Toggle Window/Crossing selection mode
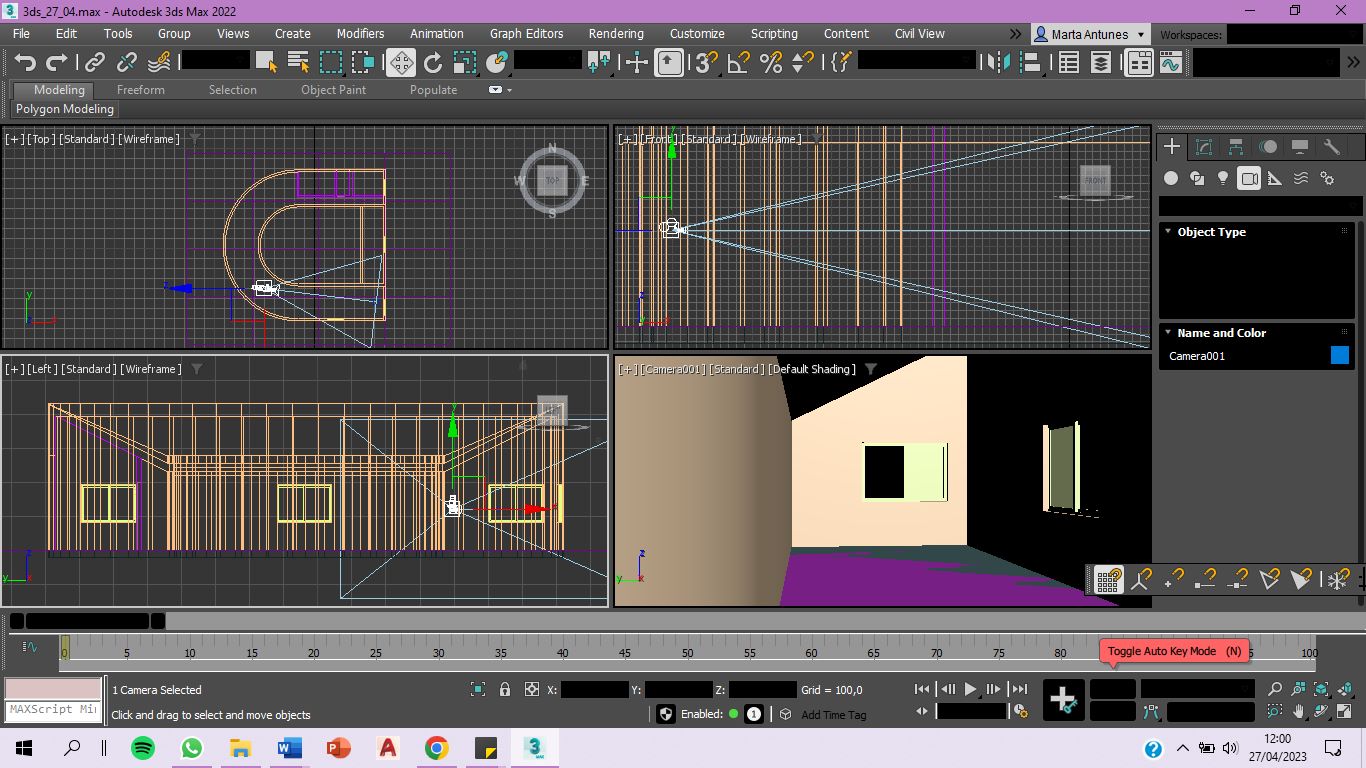The height and width of the screenshot is (768, 1366). click(363, 63)
